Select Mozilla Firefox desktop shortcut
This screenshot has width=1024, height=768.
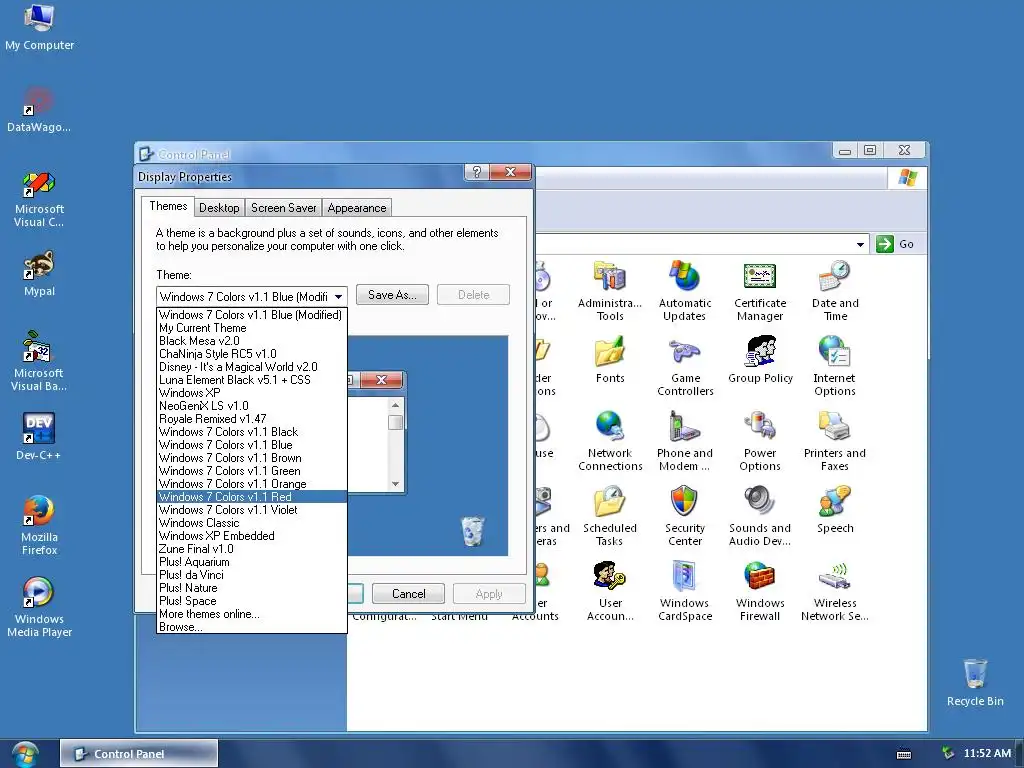pyautogui.click(x=39, y=525)
